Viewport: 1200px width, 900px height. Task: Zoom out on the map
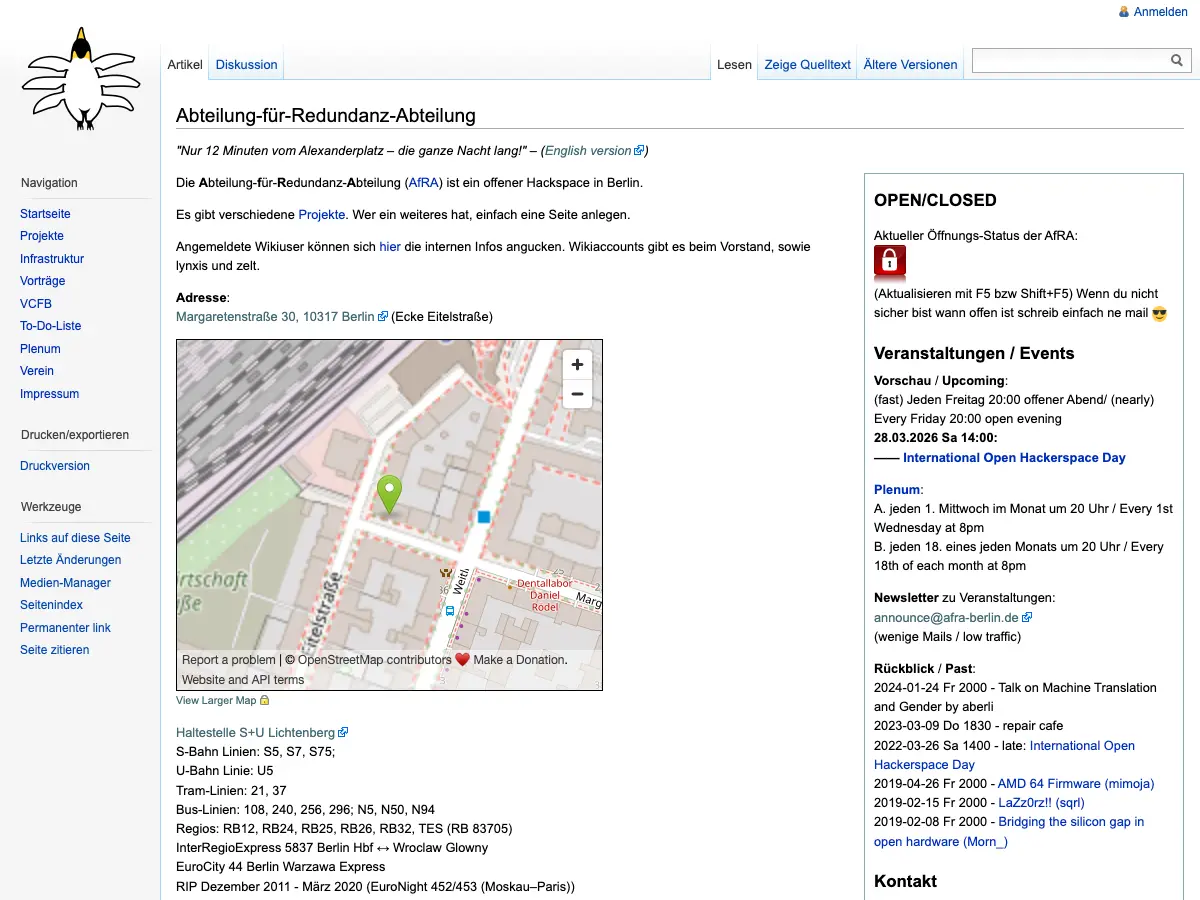click(x=577, y=394)
